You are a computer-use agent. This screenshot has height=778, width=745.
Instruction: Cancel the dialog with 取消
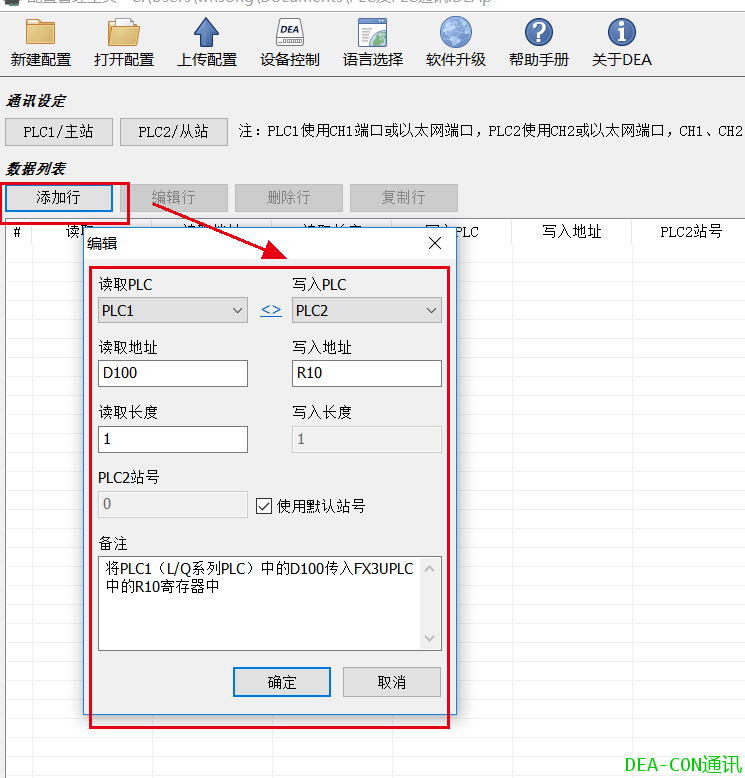(x=392, y=682)
